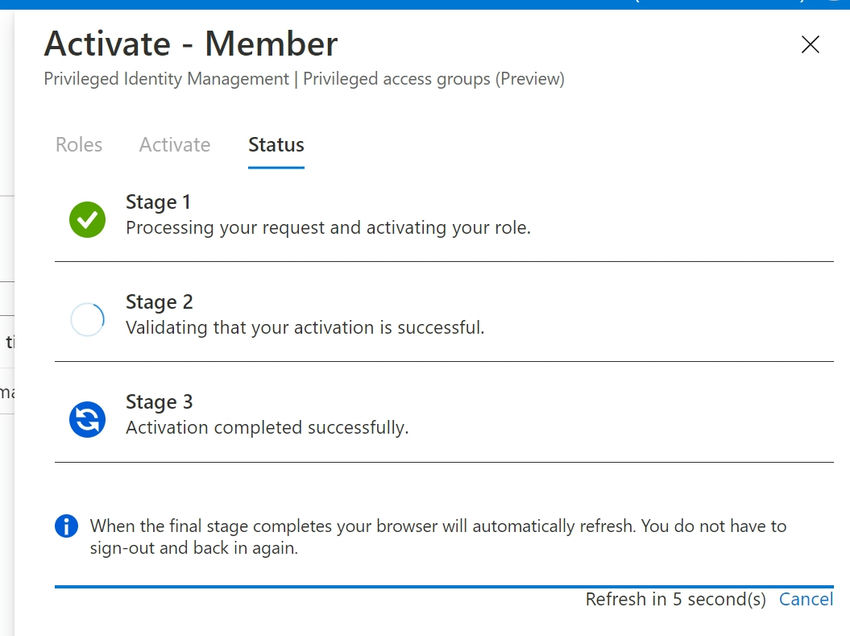The width and height of the screenshot is (850, 636).
Task: Click the Stage 2 validation description text
Action: pos(304,327)
